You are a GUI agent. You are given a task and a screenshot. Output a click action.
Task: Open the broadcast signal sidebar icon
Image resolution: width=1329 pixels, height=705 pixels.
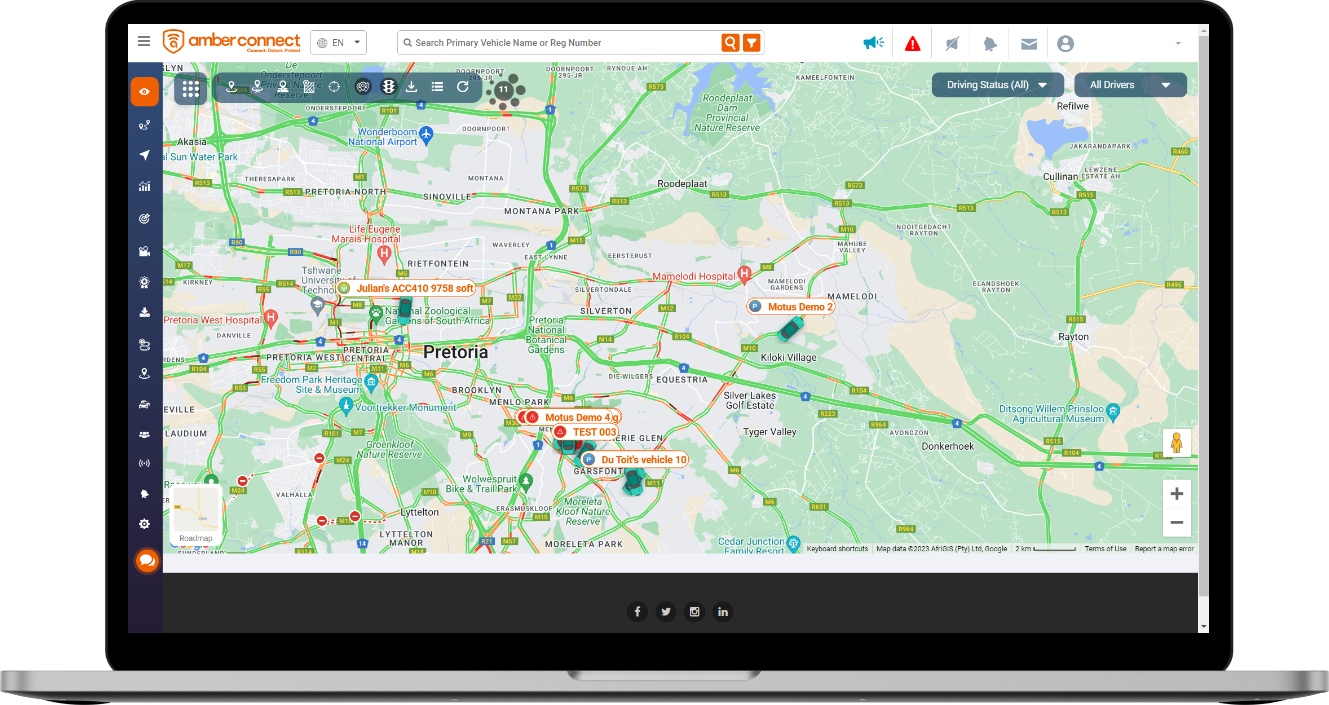[x=145, y=464]
